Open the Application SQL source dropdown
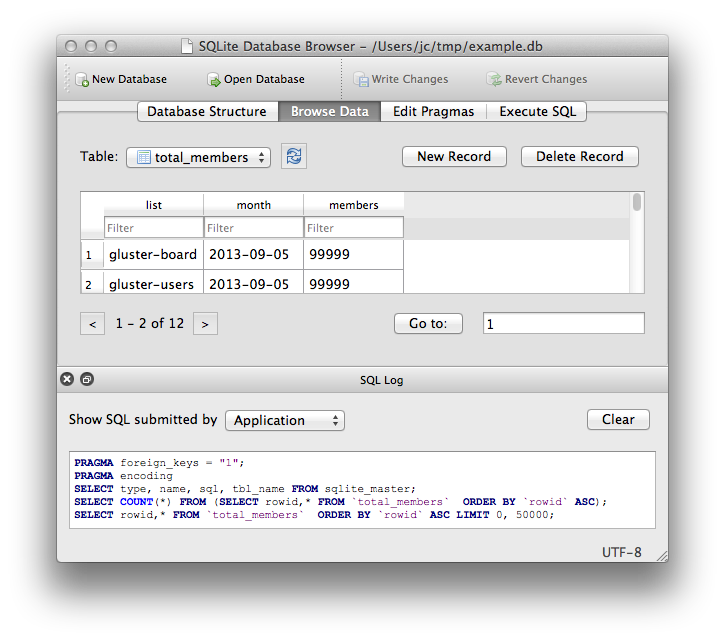The image size is (725, 641). click(x=284, y=421)
